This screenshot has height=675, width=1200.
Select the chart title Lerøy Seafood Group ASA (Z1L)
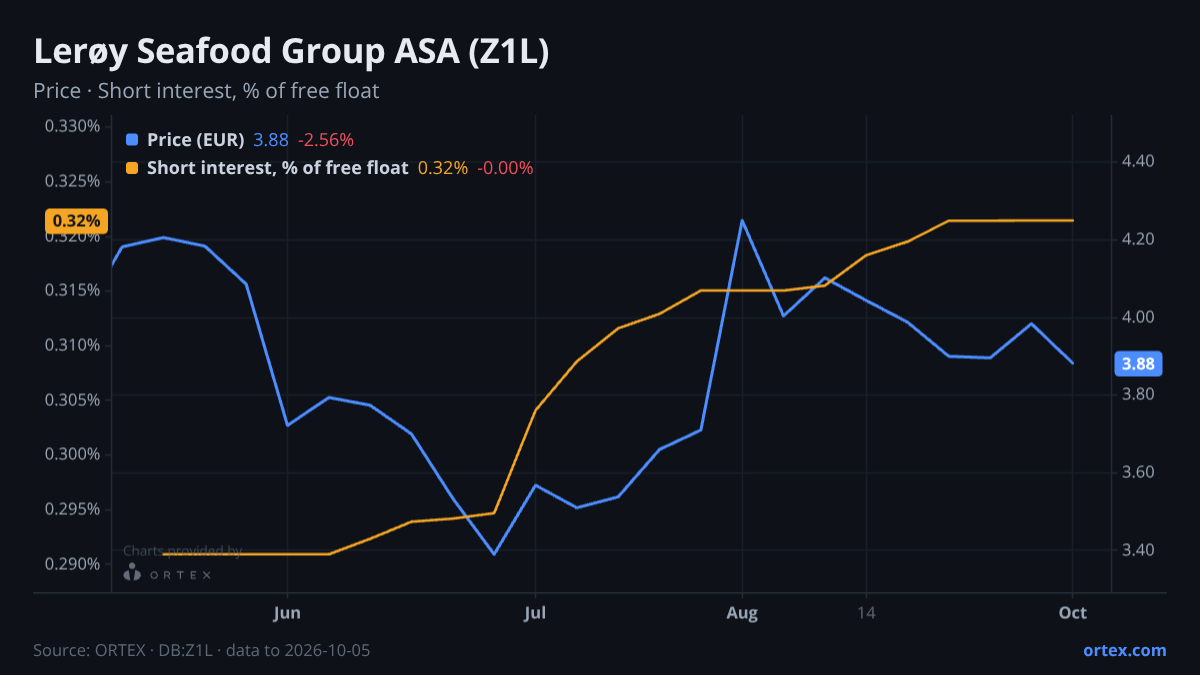pos(291,52)
